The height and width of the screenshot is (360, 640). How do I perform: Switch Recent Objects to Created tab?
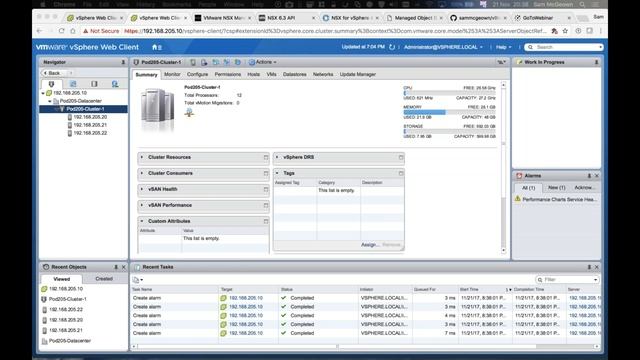104,279
